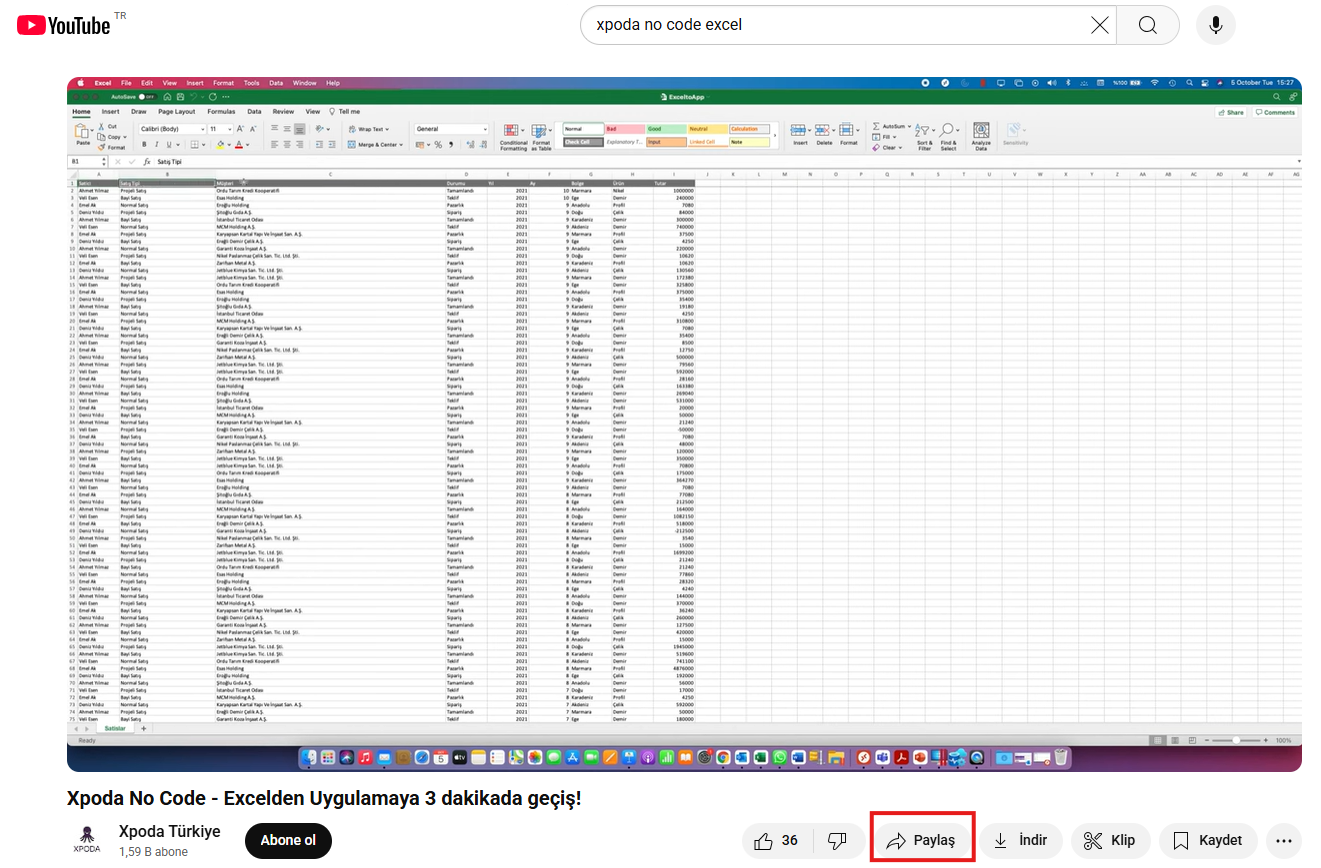Select the Satışlar sheet tab
1321x868 pixels.
tap(115, 728)
